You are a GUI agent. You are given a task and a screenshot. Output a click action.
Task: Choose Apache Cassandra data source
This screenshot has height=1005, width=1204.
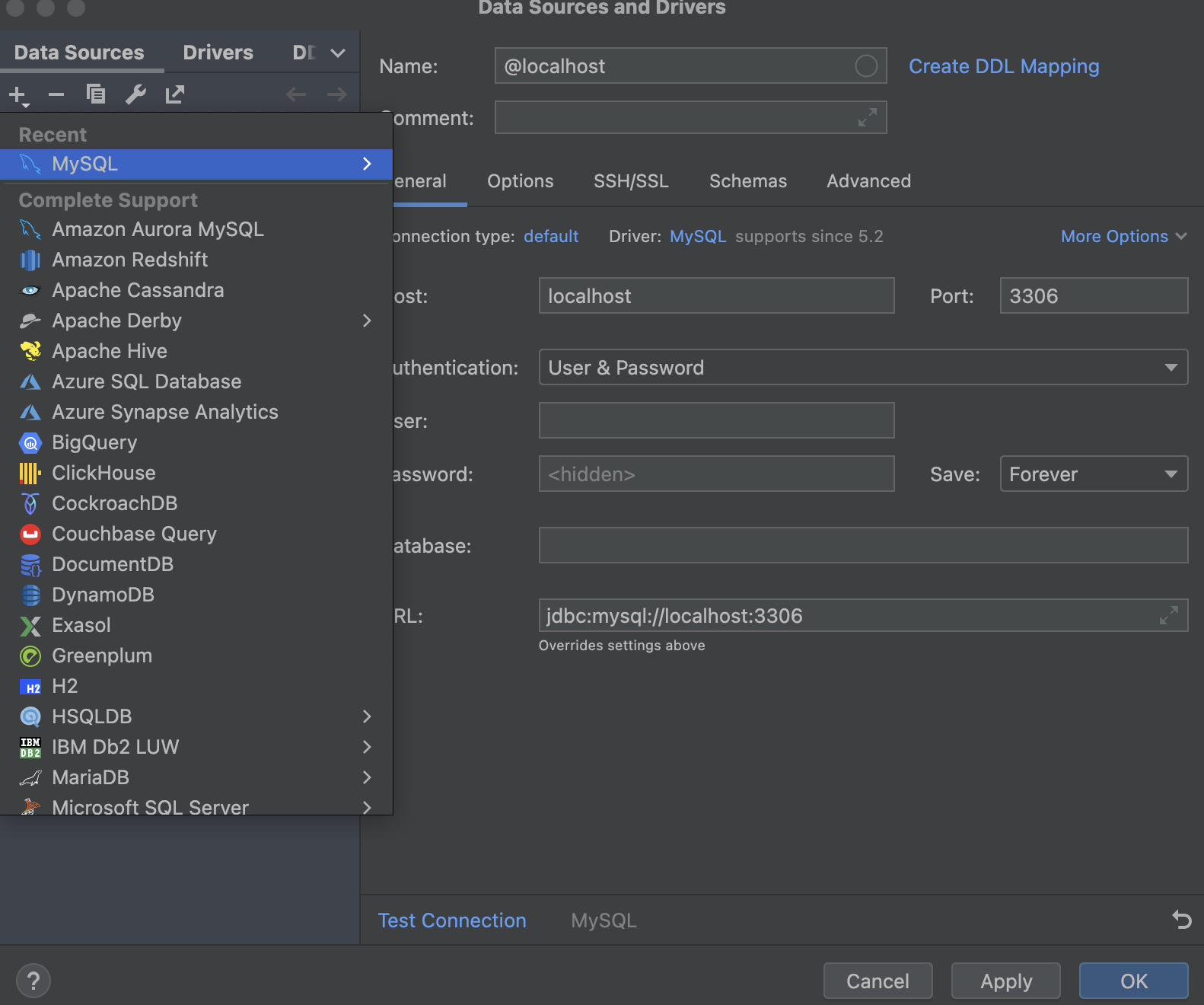click(196, 290)
